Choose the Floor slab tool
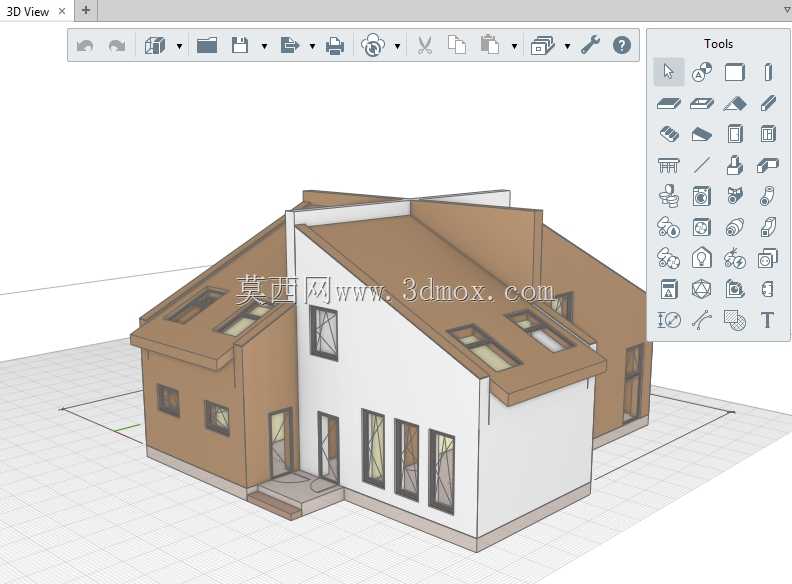The width and height of the screenshot is (792, 584). pyautogui.click(x=669, y=104)
